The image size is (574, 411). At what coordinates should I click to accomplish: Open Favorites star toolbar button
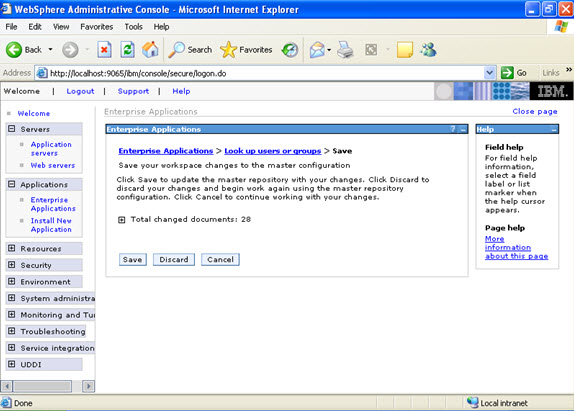pos(246,50)
